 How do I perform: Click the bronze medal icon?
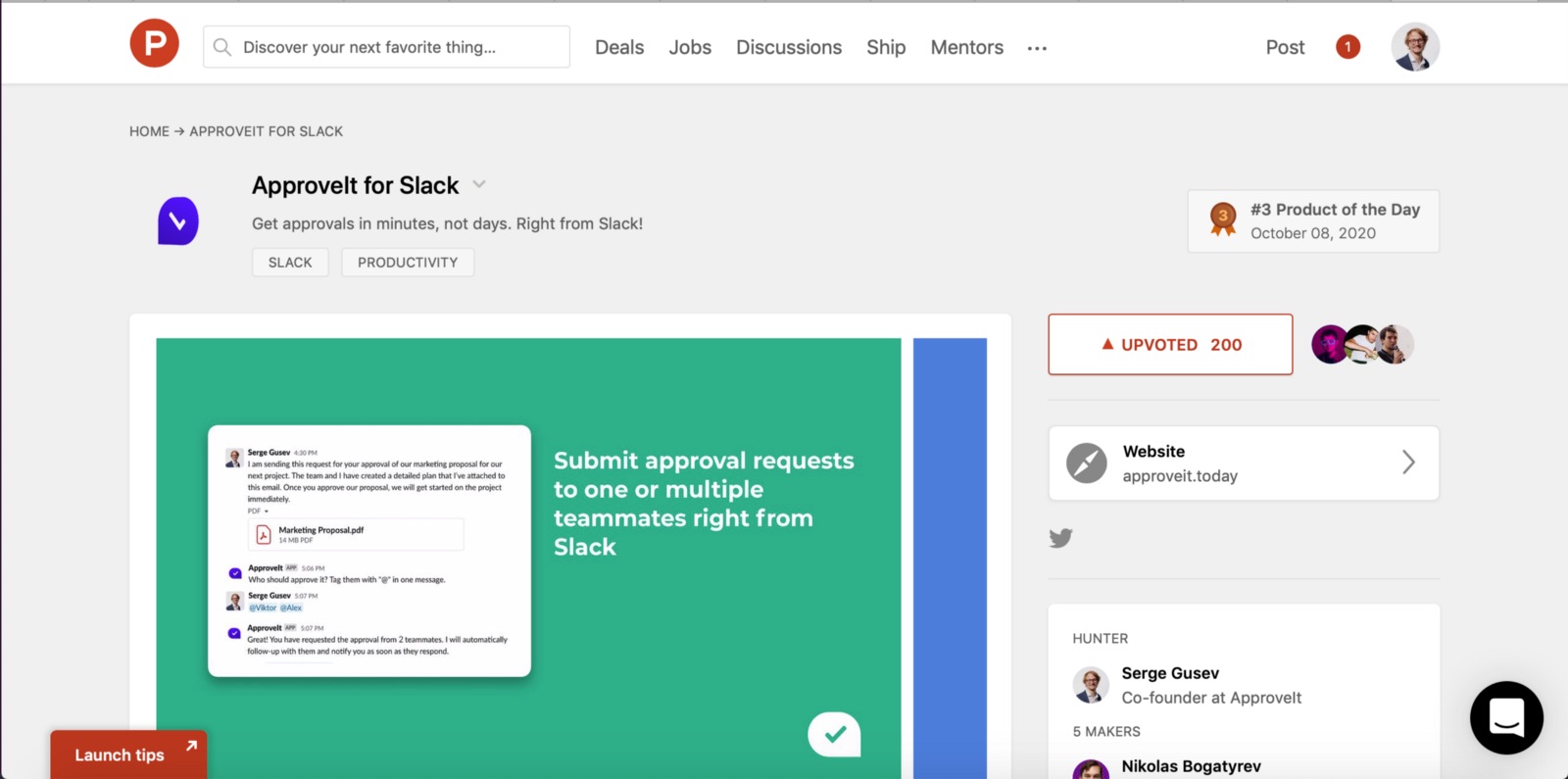(1223, 219)
